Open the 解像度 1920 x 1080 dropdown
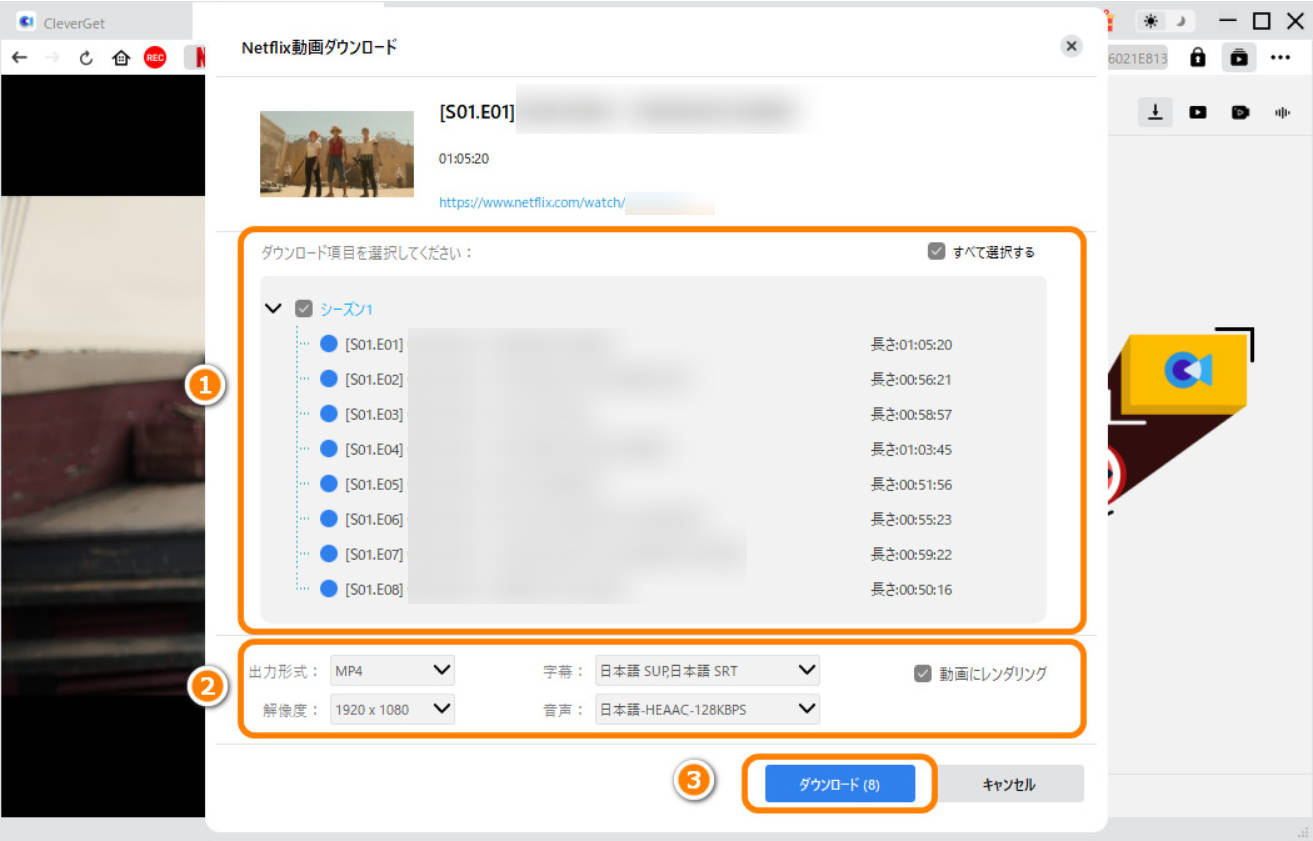The width and height of the screenshot is (1313, 841). [x=392, y=709]
